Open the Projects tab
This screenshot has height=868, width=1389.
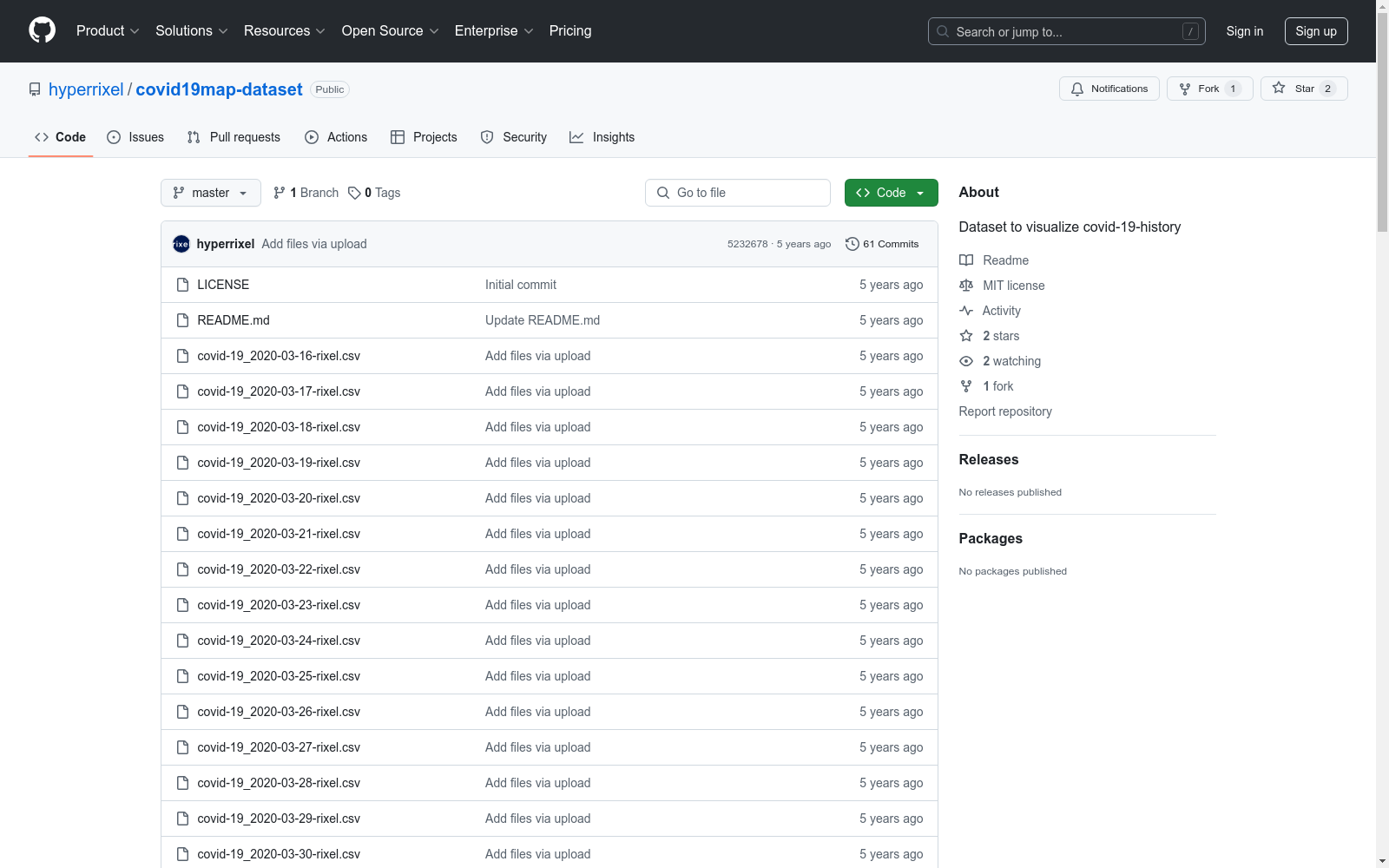pyautogui.click(x=424, y=137)
